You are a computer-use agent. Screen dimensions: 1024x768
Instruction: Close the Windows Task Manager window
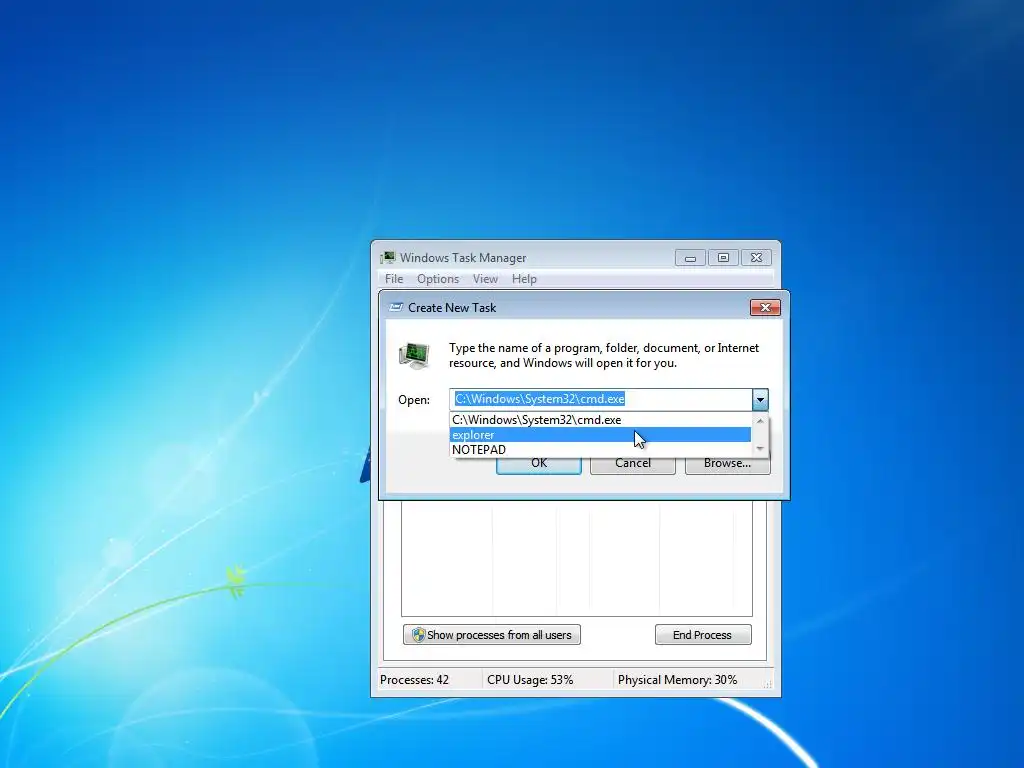click(x=756, y=258)
